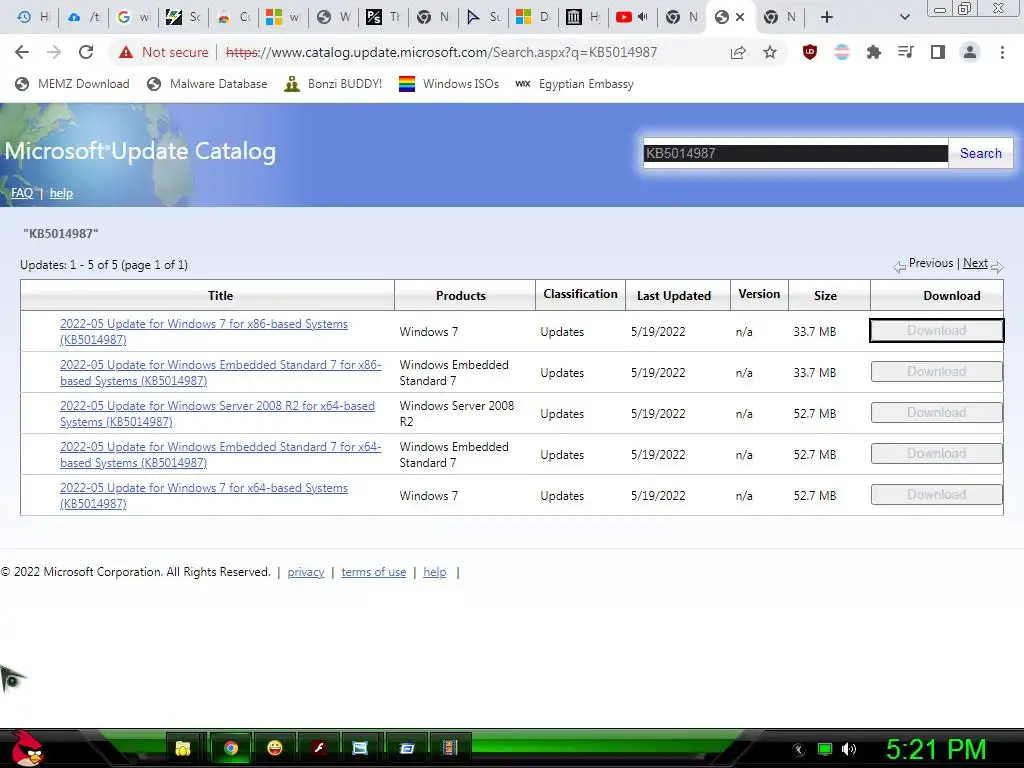1024x768 pixels.
Task: Sort by Version column header
Action: point(759,294)
